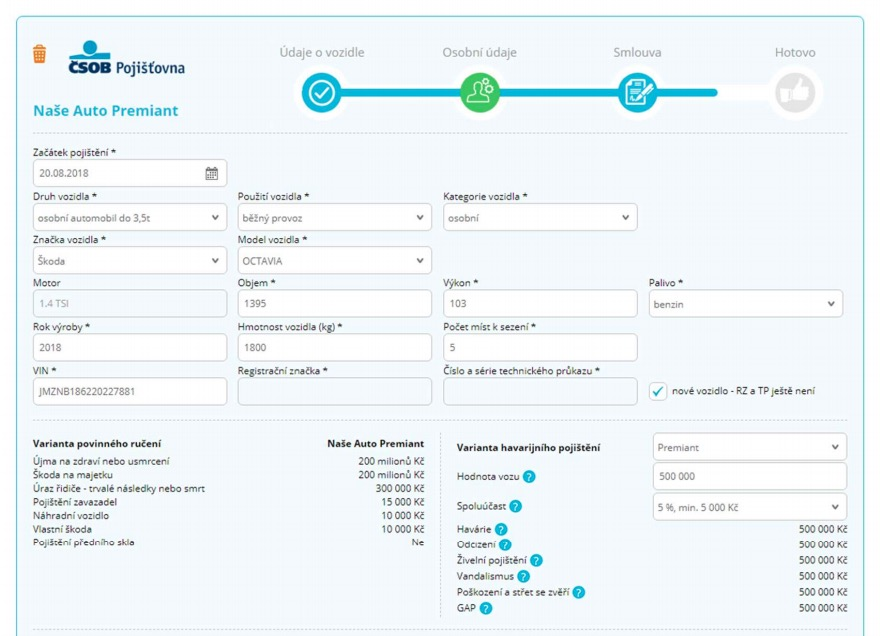Click the Újma na zdraví nebo usmrcení row

pyautogui.click(x=228, y=461)
